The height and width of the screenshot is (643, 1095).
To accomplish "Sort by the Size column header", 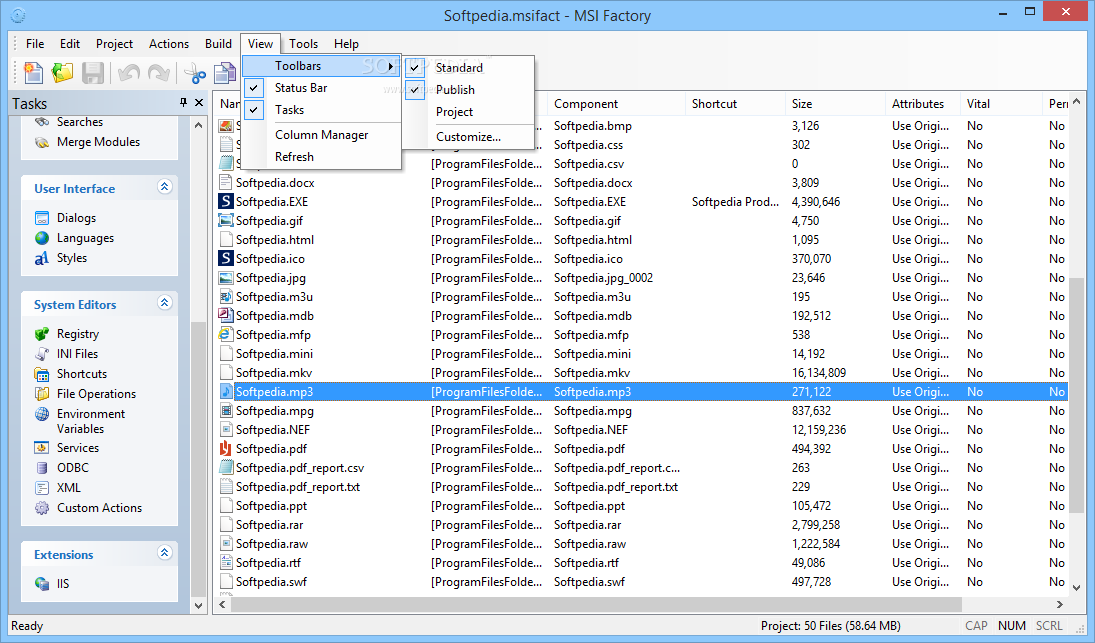I will (x=836, y=103).
